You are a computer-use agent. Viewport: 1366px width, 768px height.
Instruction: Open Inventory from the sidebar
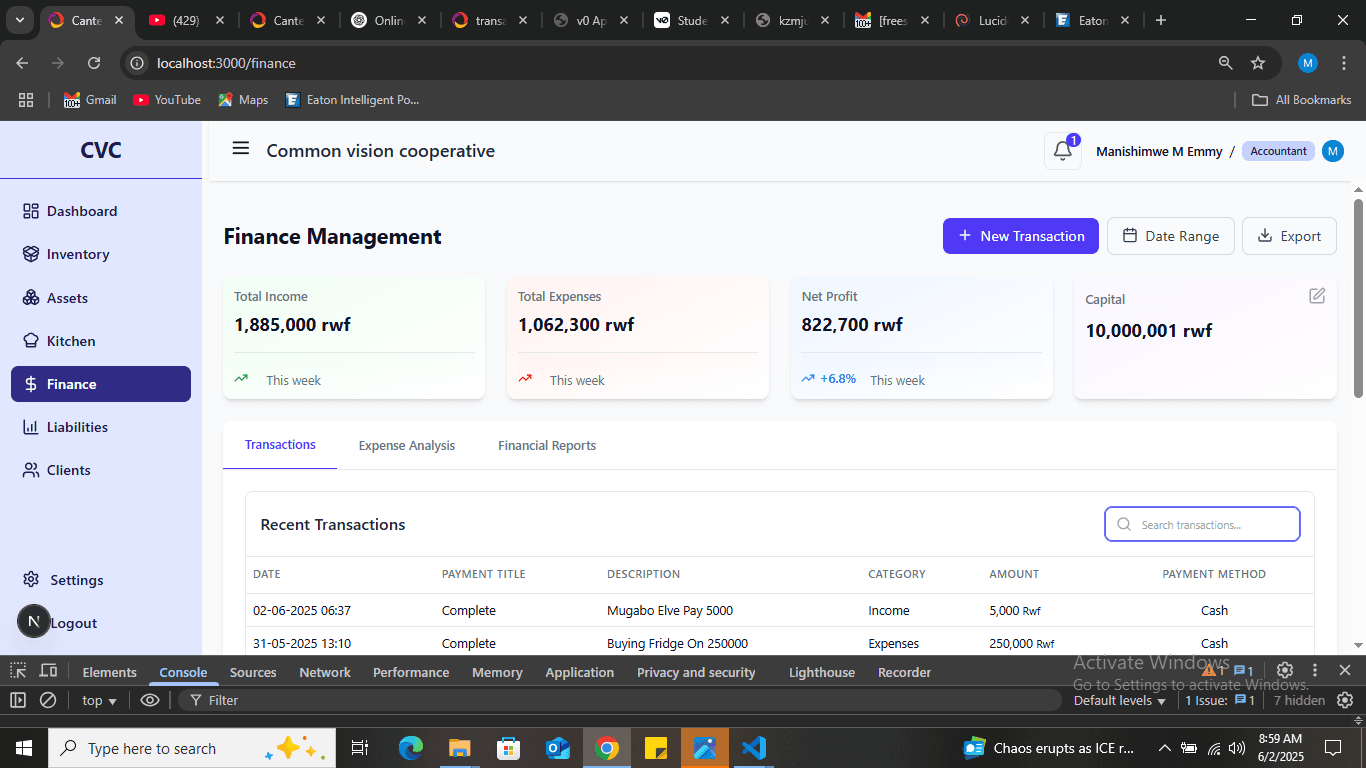coord(78,254)
